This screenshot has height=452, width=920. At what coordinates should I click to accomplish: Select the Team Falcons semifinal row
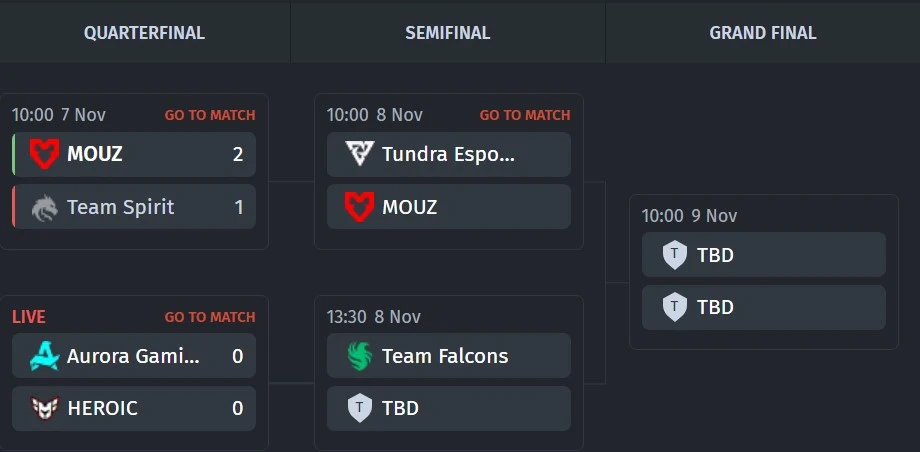[x=448, y=356]
